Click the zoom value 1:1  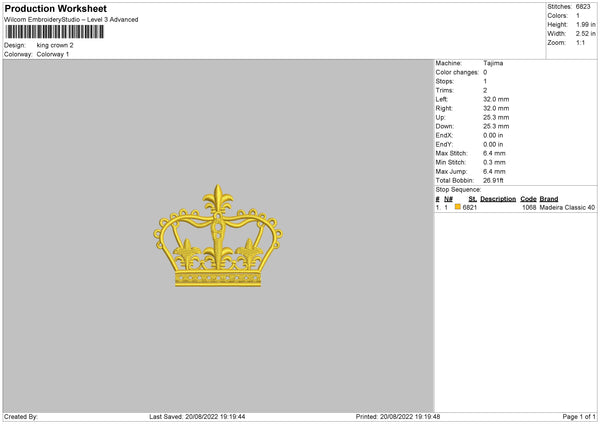click(580, 42)
